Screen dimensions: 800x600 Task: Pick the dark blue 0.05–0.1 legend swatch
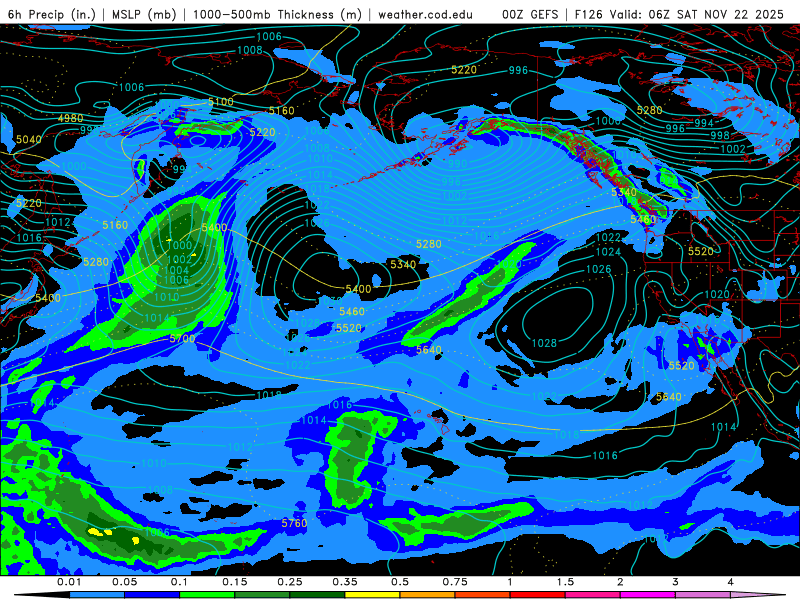pyautogui.click(x=152, y=595)
